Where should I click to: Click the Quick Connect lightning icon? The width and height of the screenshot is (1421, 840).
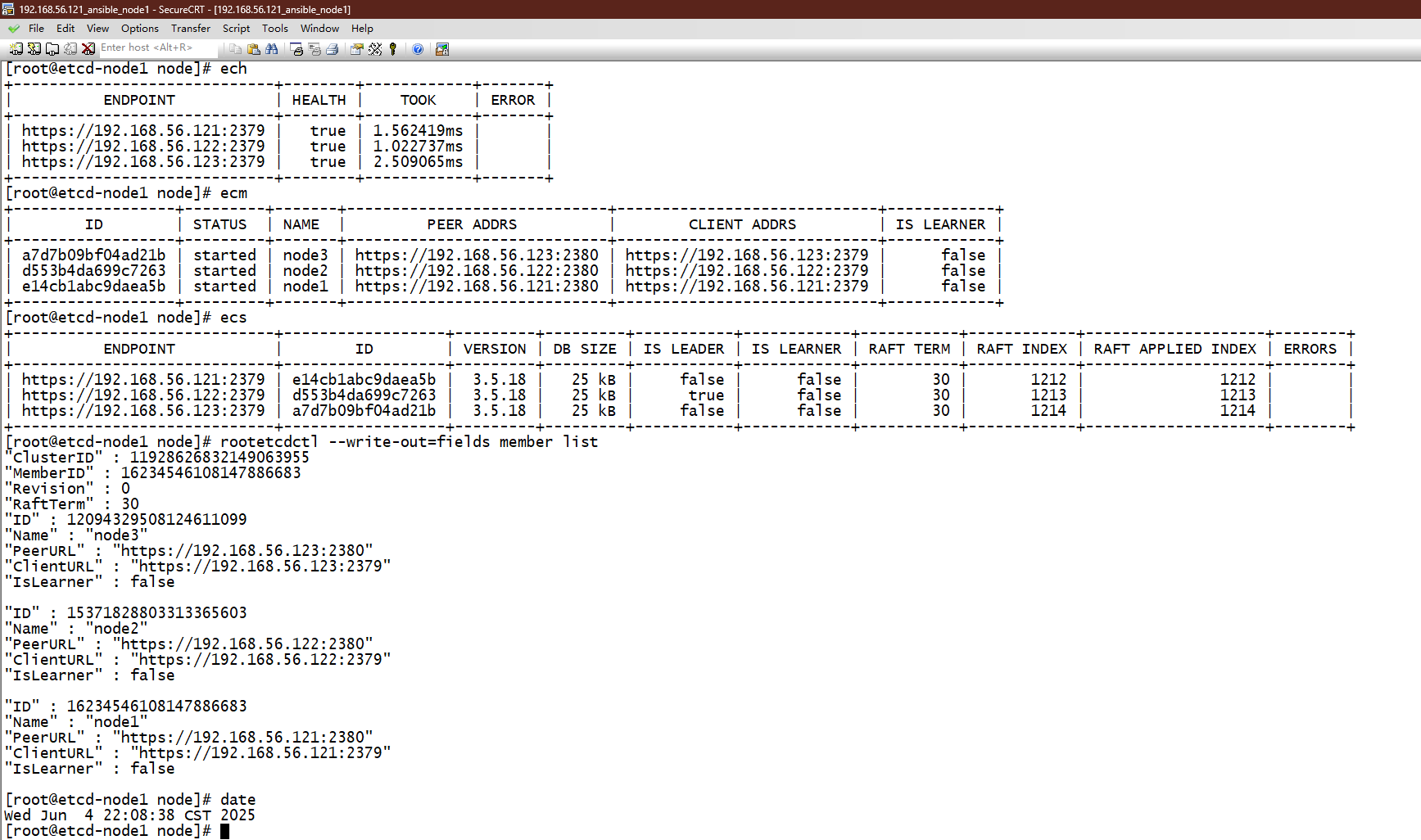[34, 49]
